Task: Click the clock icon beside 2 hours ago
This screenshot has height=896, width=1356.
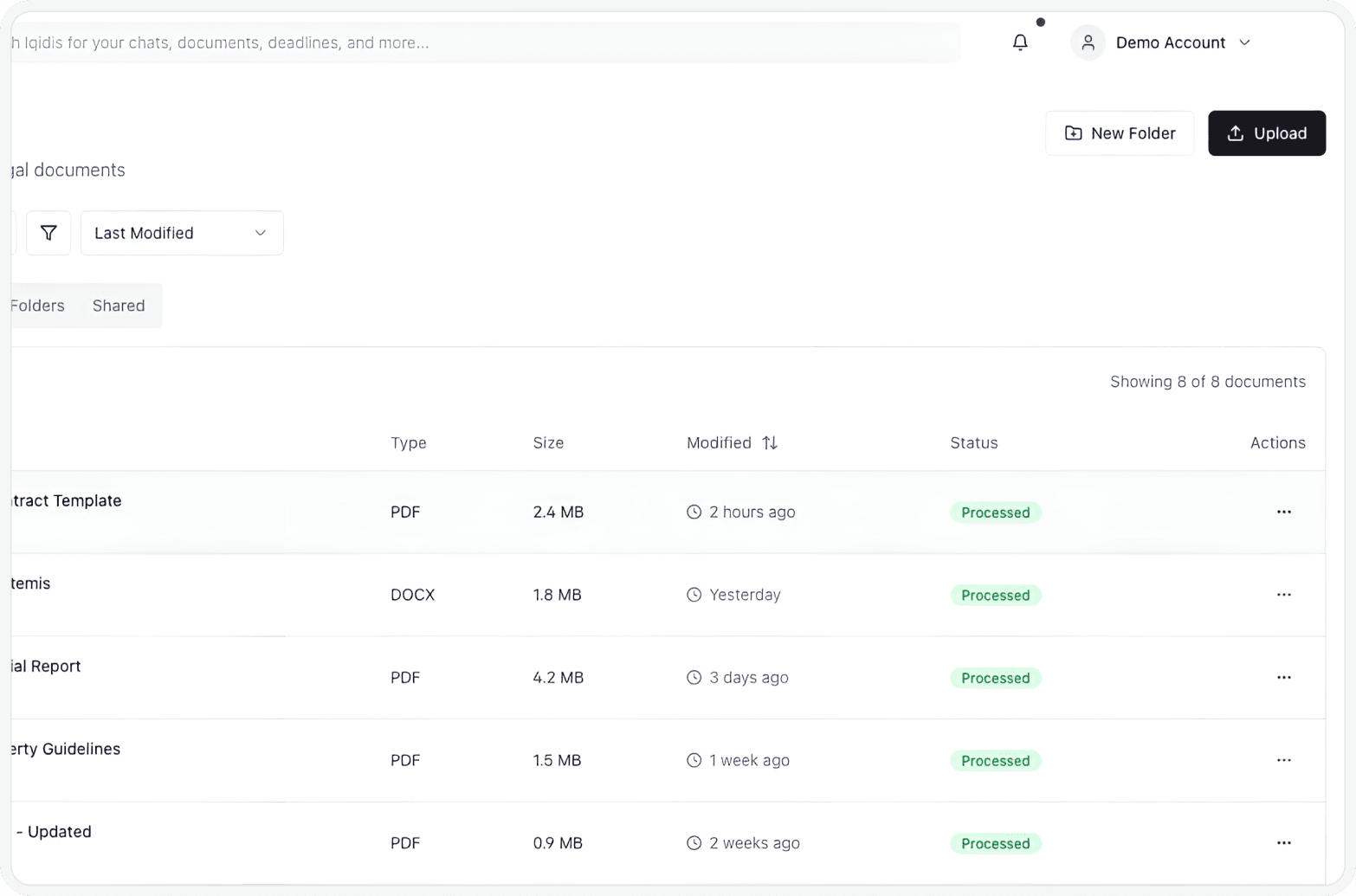Action: (694, 512)
